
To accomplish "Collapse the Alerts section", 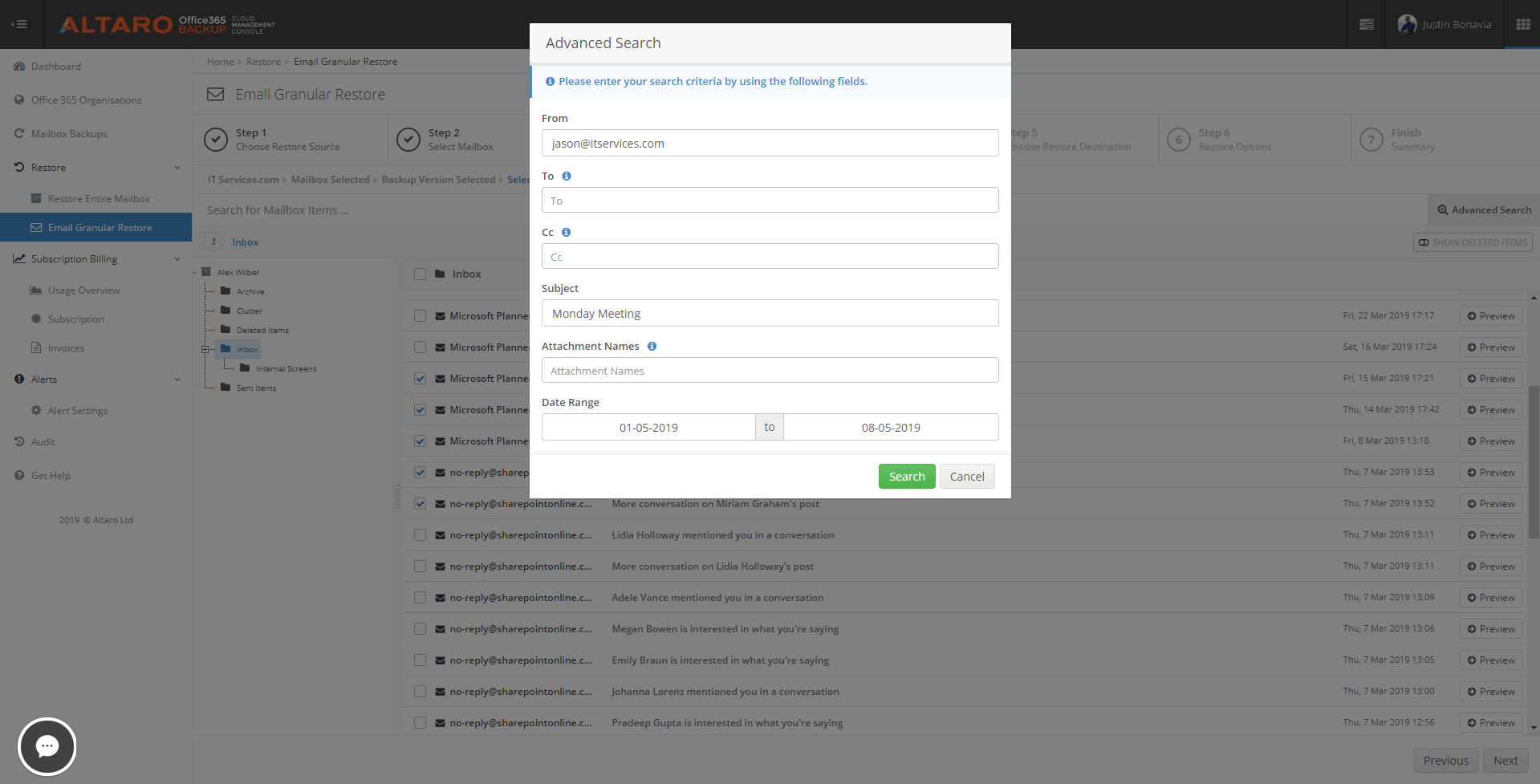I will tap(177, 379).
